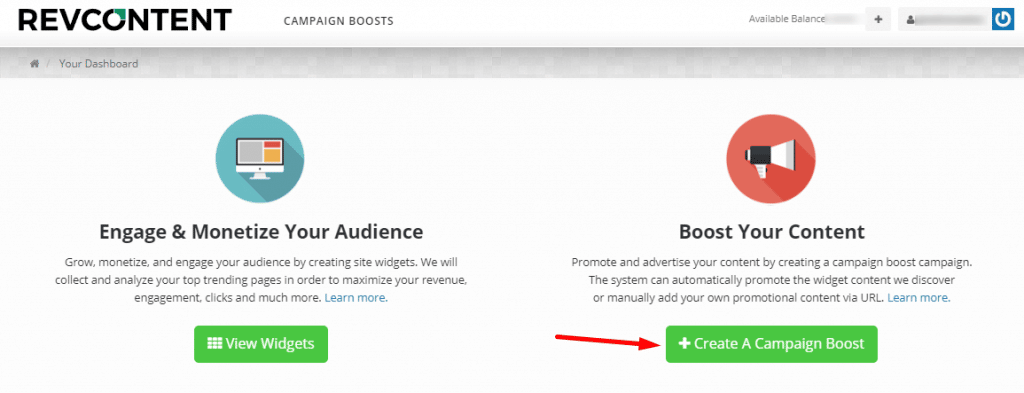Open Learn more link under Boost section
The image size is (1024, 393).
click(x=918, y=298)
